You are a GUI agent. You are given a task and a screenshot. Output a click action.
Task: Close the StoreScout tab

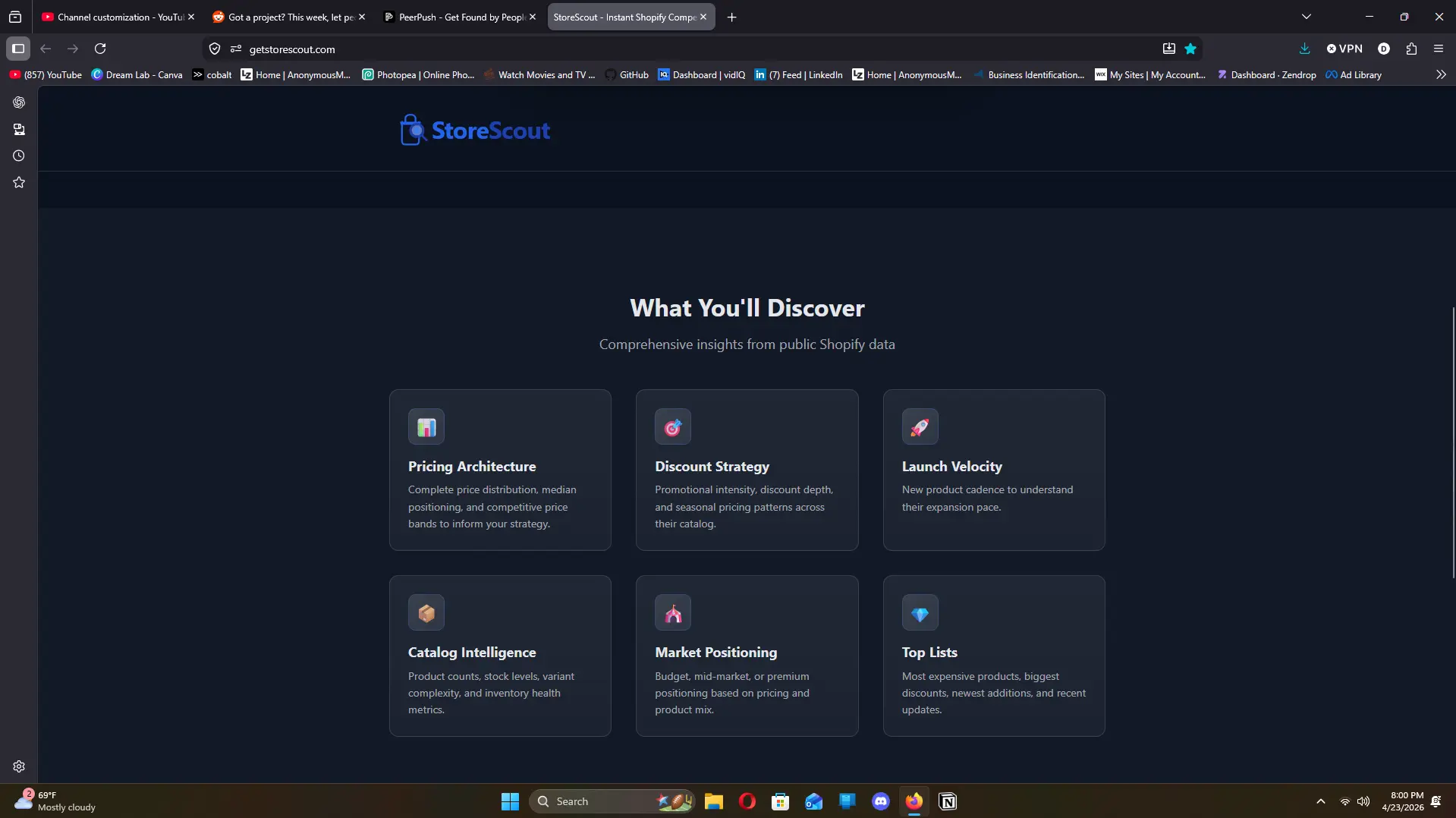[x=703, y=17]
